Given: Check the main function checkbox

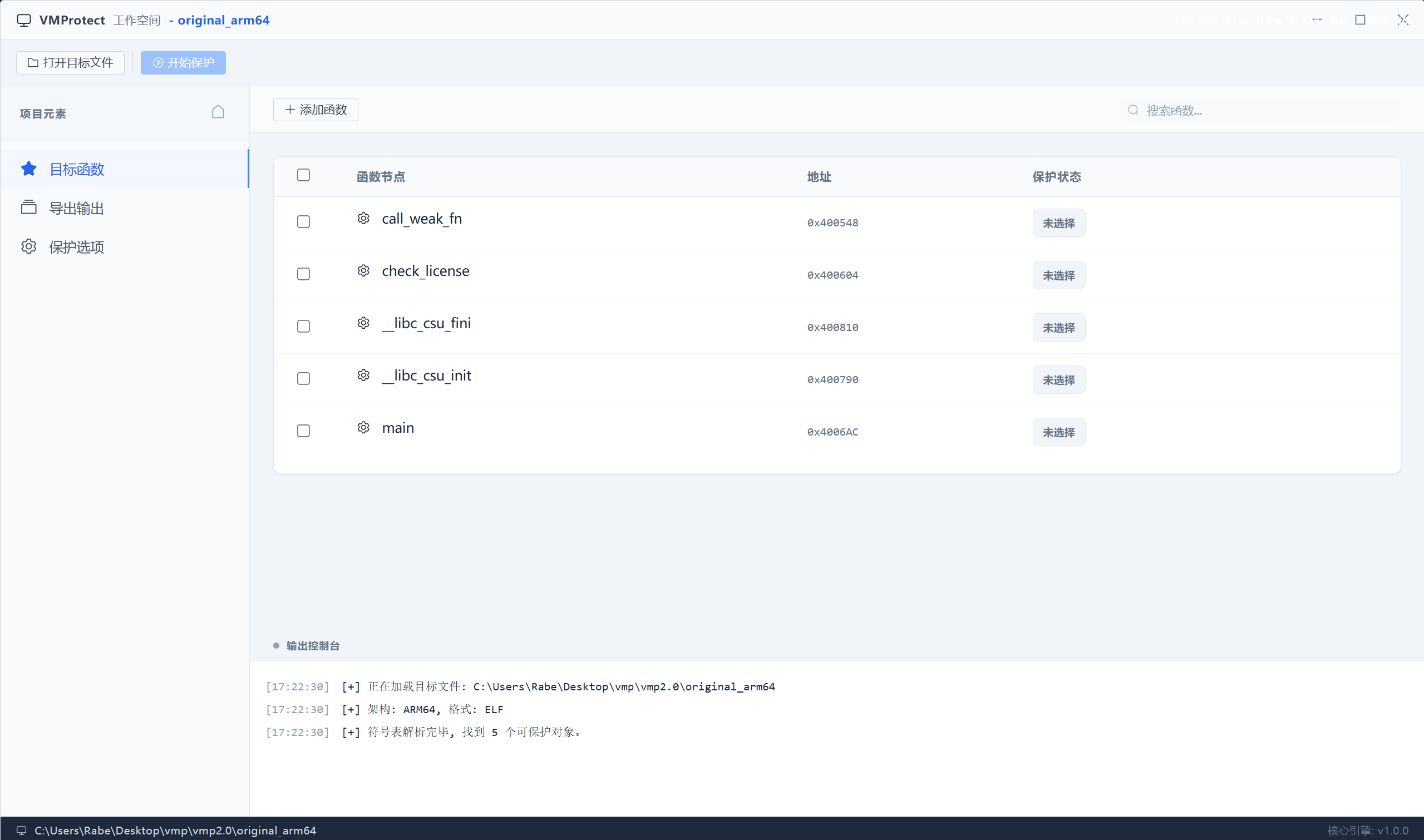Looking at the screenshot, I should (x=303, y=431).
